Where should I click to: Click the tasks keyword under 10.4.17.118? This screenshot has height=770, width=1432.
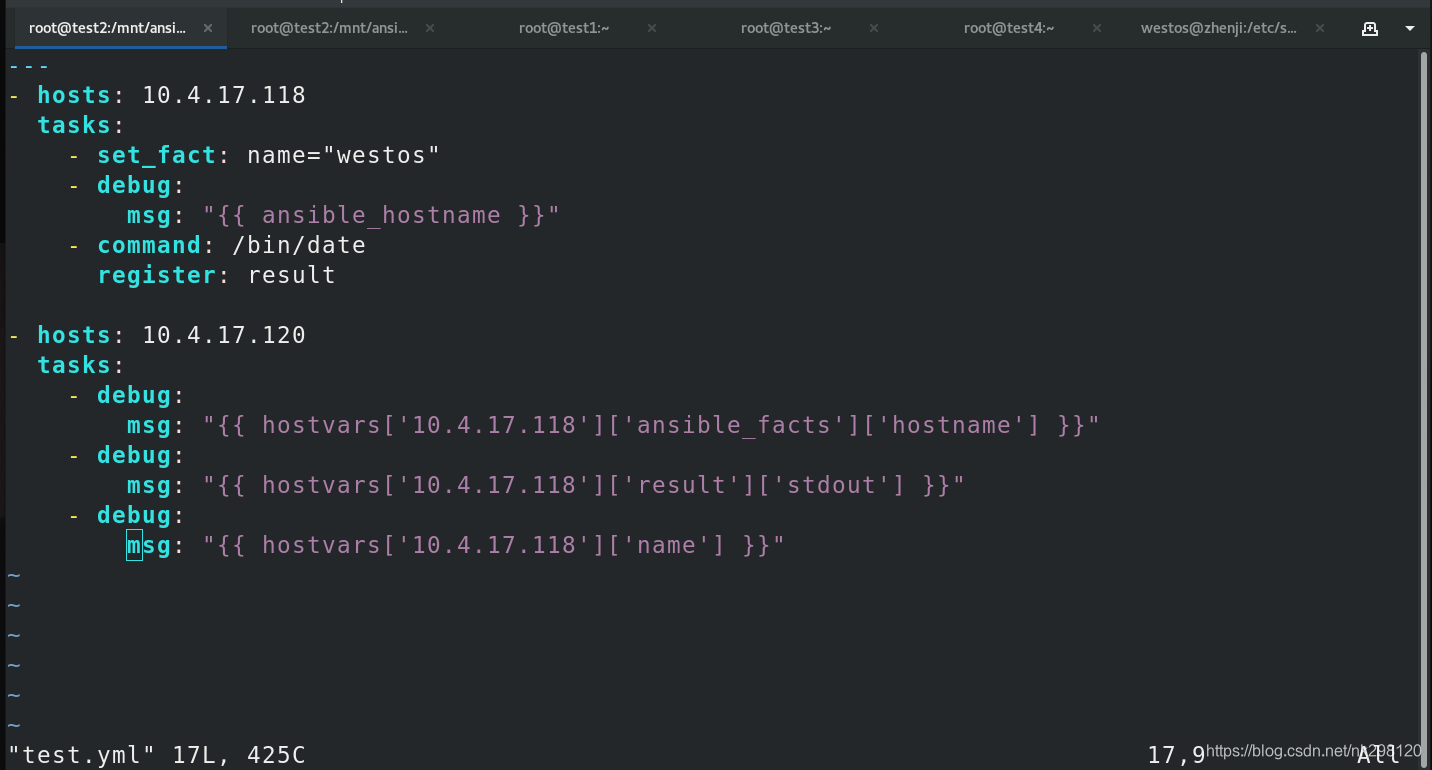pos(74,125)
